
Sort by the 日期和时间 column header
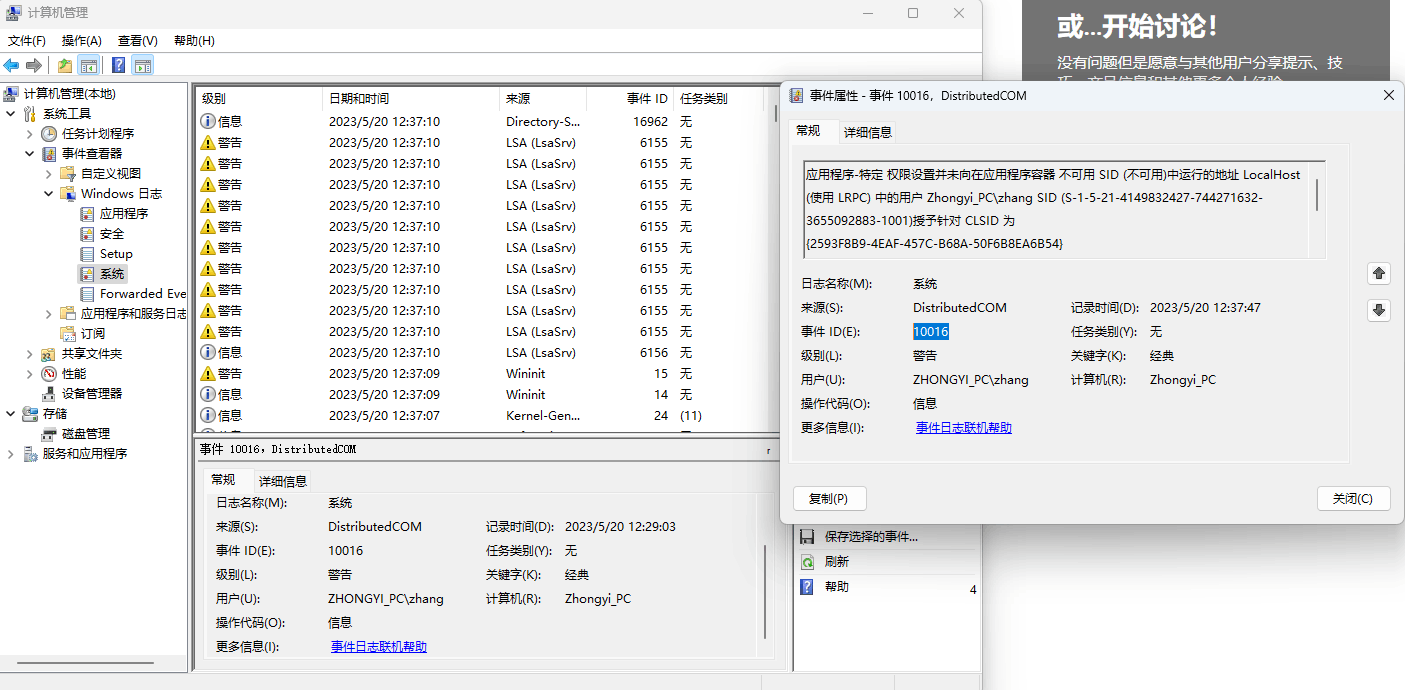[x=411, y=99]
